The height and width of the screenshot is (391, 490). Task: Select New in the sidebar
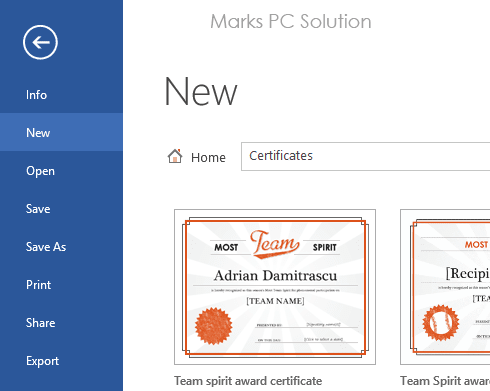click(x=61, y=132)
